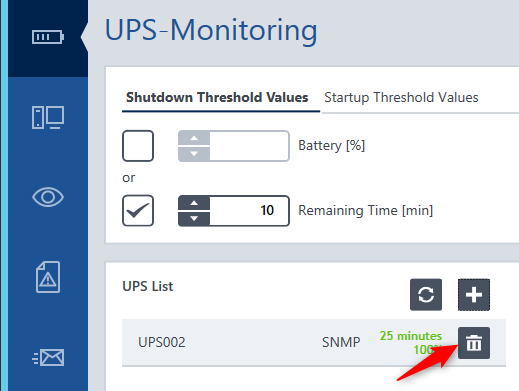Decrease Battery percent with down arrow
Viewport: 519px width, 391px height.
pyautogui.click(x=194, y=154)
